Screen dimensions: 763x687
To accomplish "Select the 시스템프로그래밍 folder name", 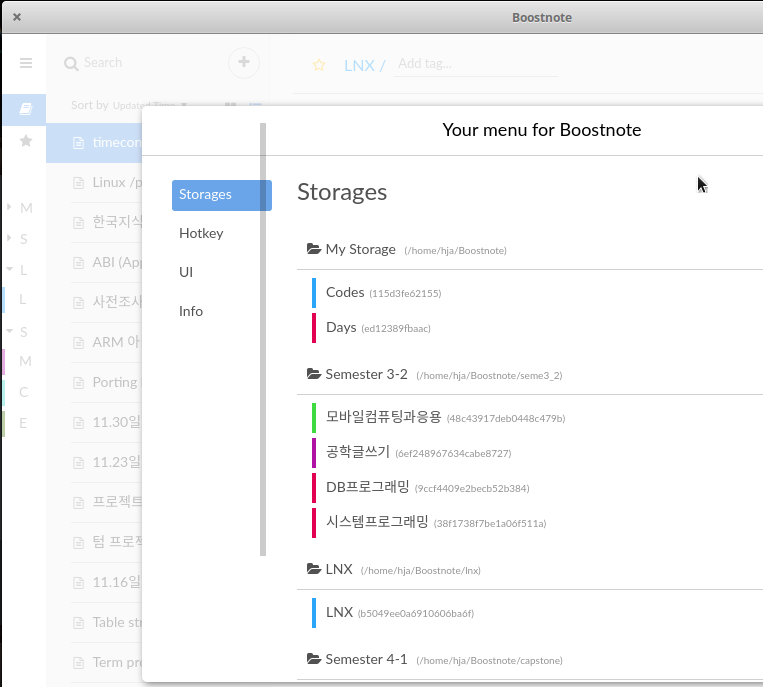I will (377, 522).
